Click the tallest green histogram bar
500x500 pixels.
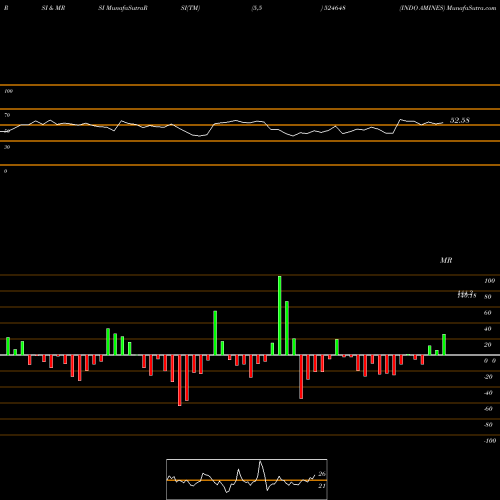(279, 315)
